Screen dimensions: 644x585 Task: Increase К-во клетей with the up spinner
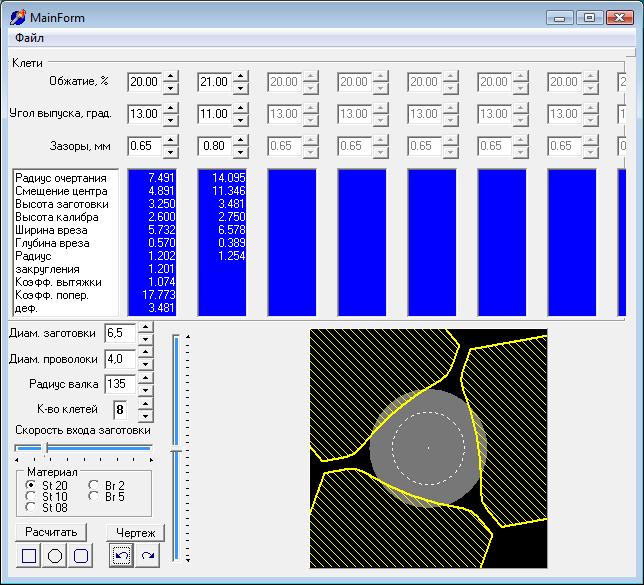coord(145,403)
